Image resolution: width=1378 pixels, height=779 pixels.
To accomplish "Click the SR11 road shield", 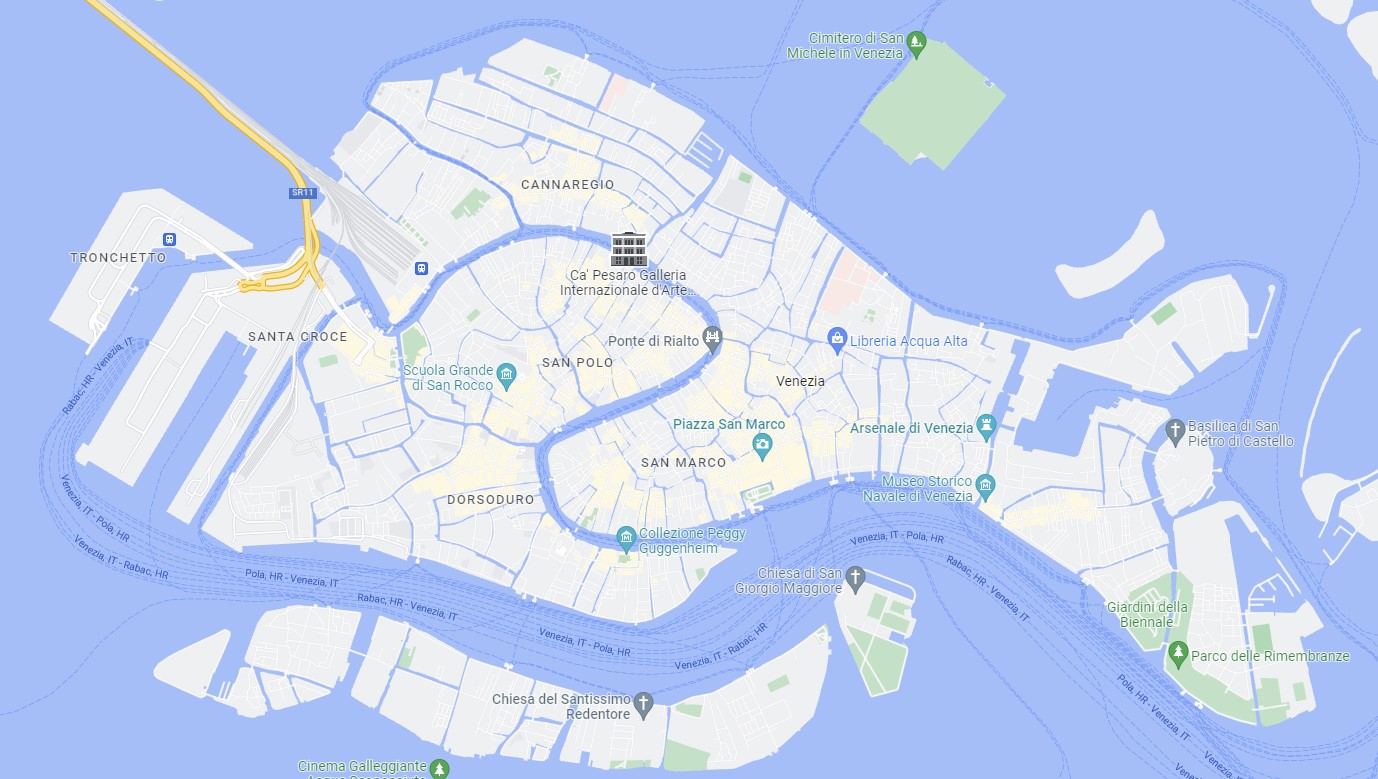I will [x=301, y=192].
